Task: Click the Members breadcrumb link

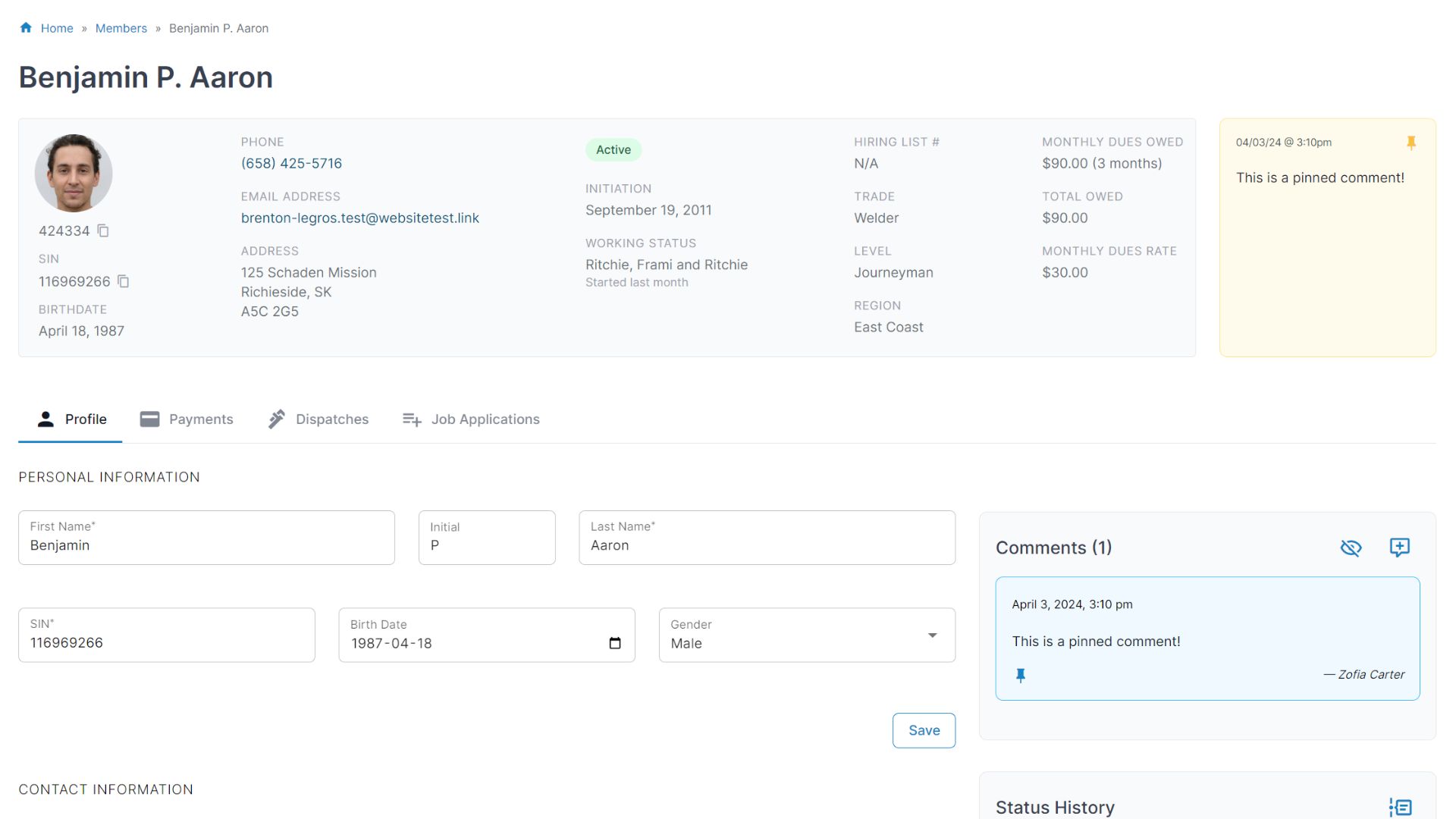Action: pos(121,28)
